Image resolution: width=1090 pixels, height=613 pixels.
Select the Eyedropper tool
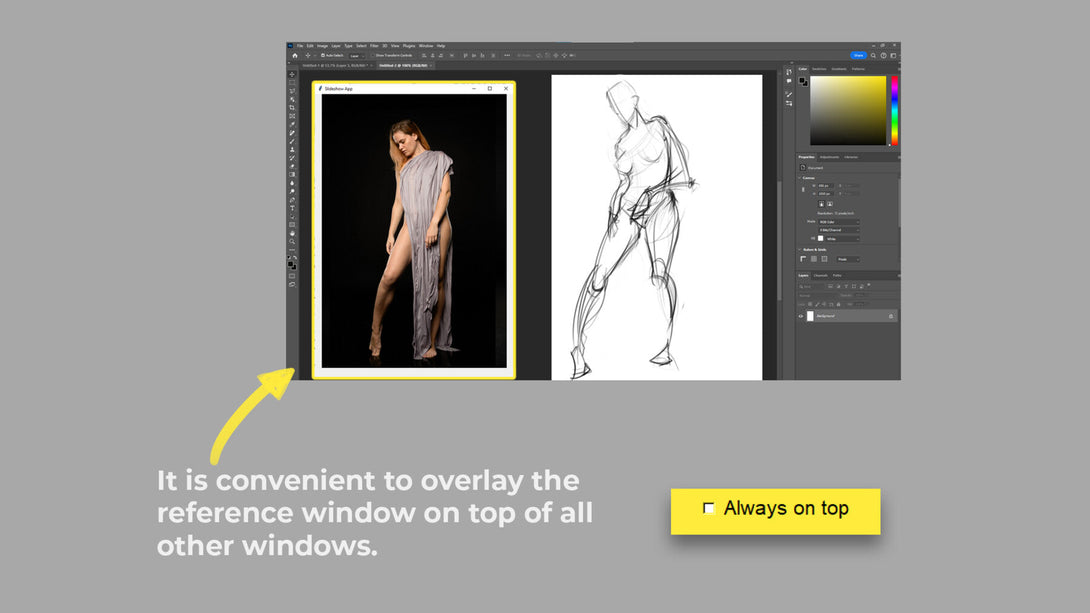click(292, 124)
